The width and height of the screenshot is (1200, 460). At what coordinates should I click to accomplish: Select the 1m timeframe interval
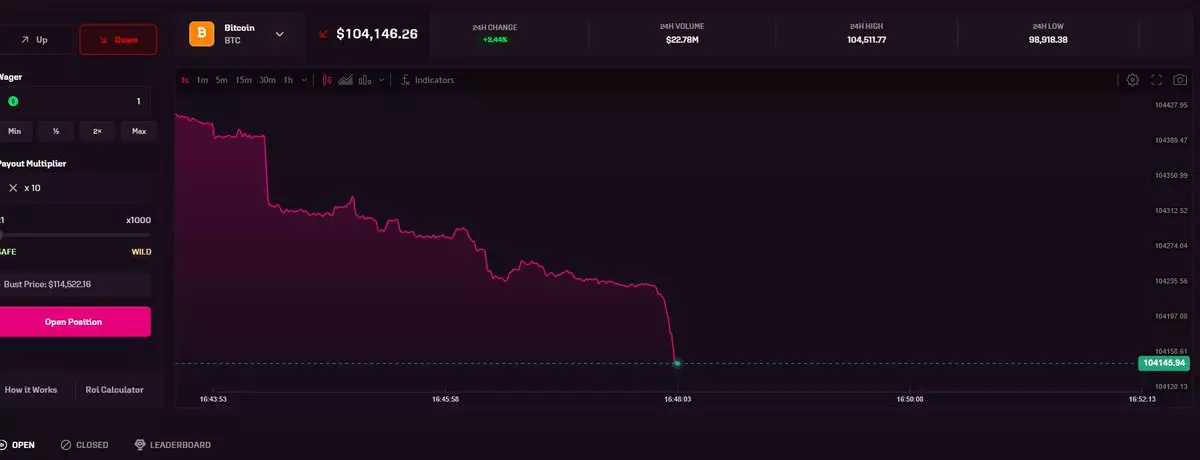click(202, 80)
